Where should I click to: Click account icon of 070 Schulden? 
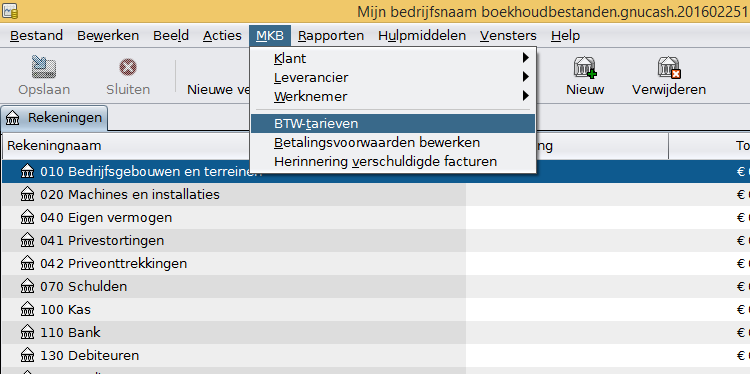(x=28, y=286)
